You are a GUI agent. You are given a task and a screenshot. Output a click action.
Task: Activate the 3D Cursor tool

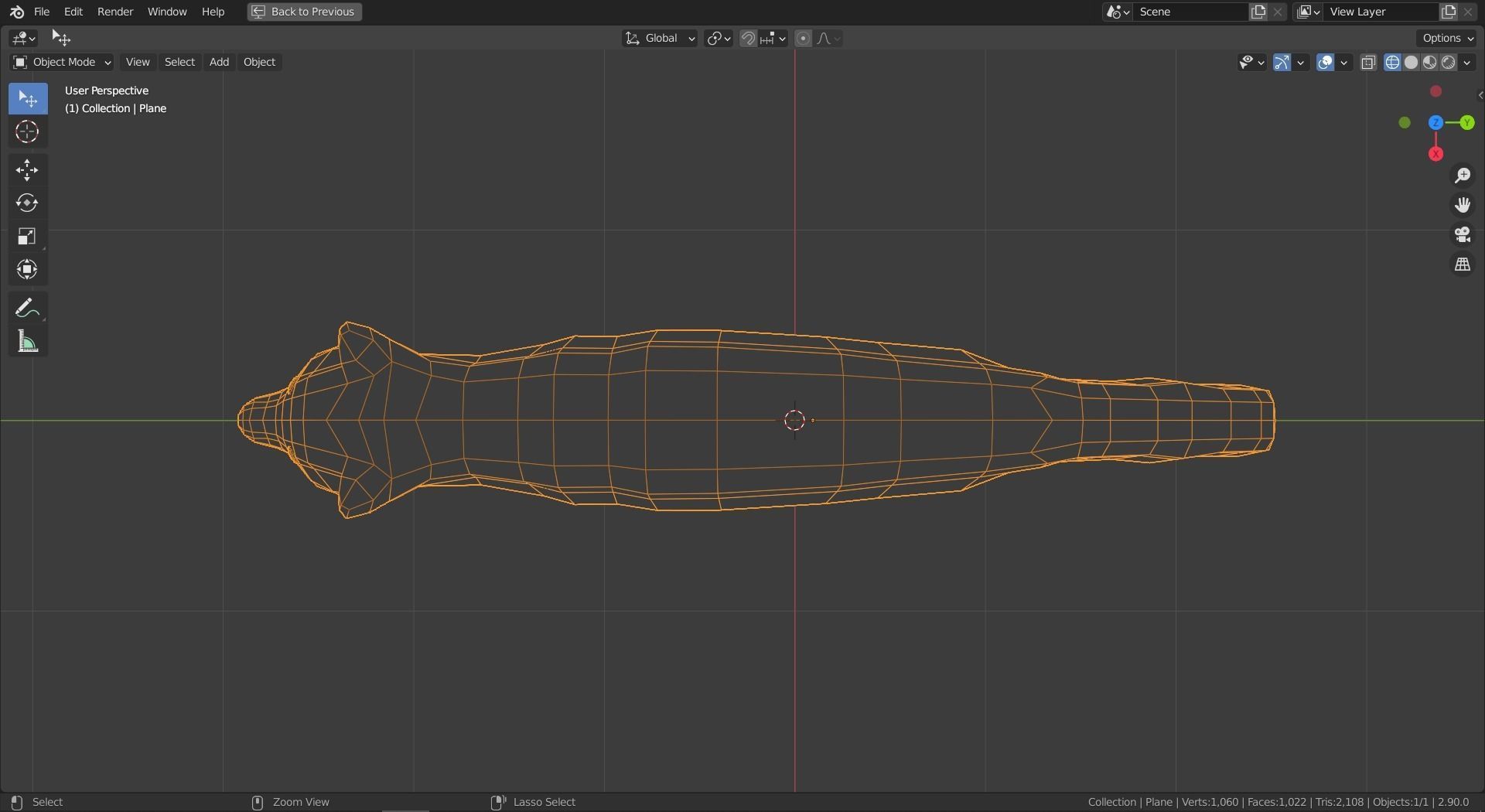coord(28,132)
